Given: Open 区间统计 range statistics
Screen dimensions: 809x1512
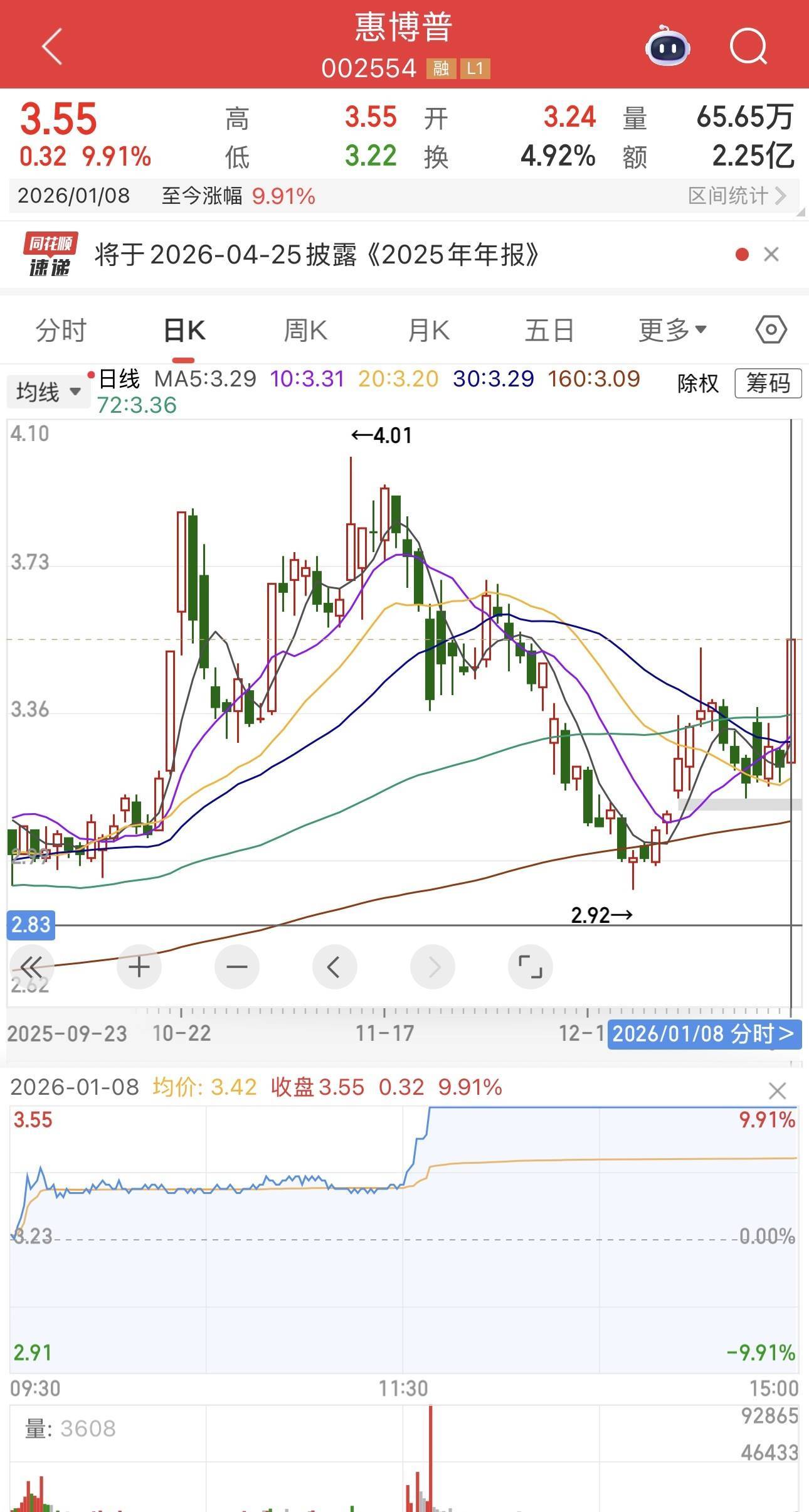Looking at the screenshot, I should (x=737, y=196).
